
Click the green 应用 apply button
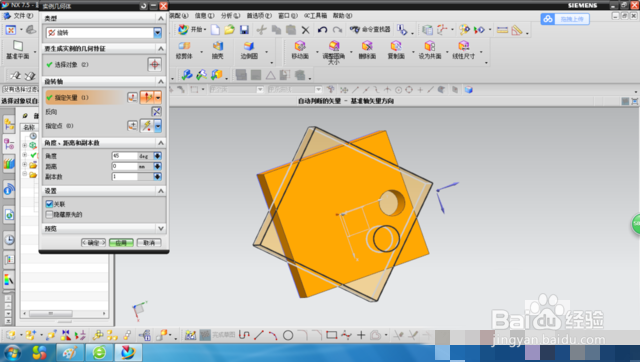click(121, 242)
